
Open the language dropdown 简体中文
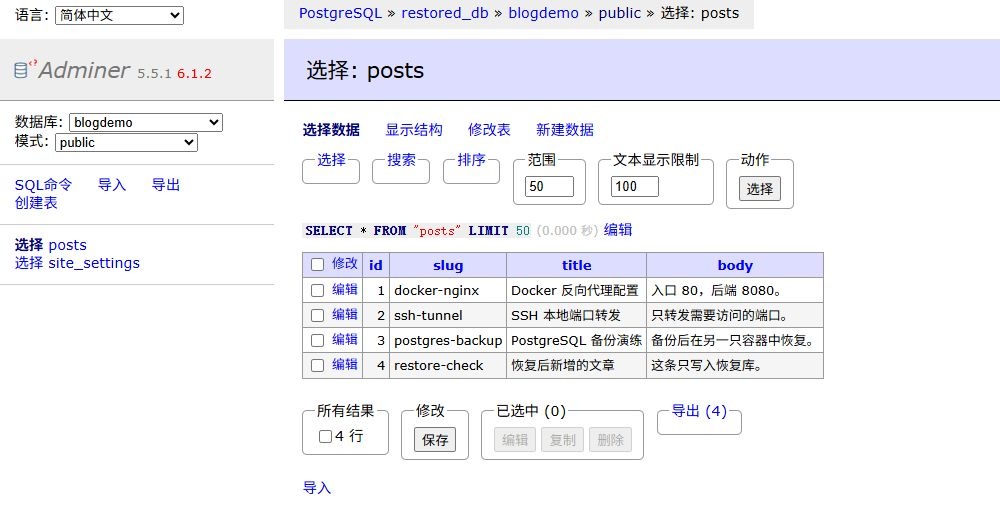[x=119, y=15]
